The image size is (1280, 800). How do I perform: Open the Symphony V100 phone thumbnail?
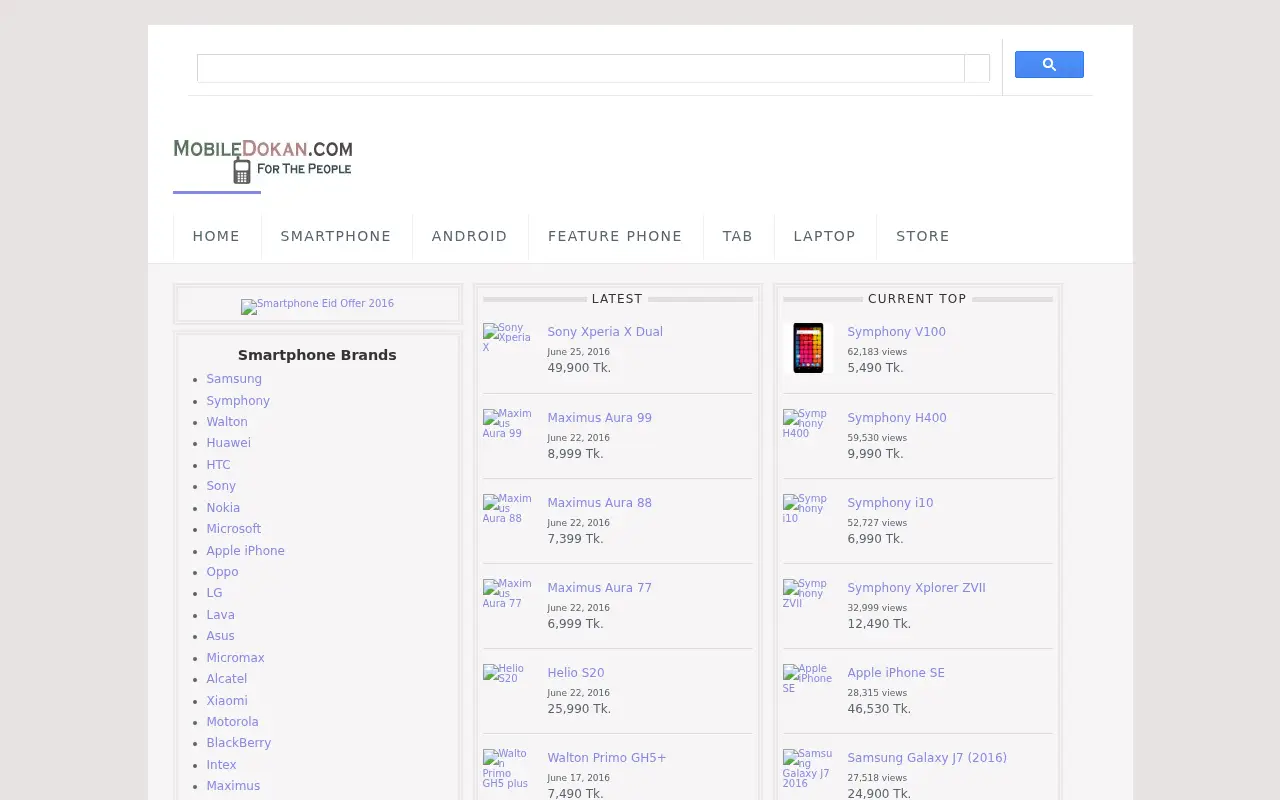click(x=808, y=348)
